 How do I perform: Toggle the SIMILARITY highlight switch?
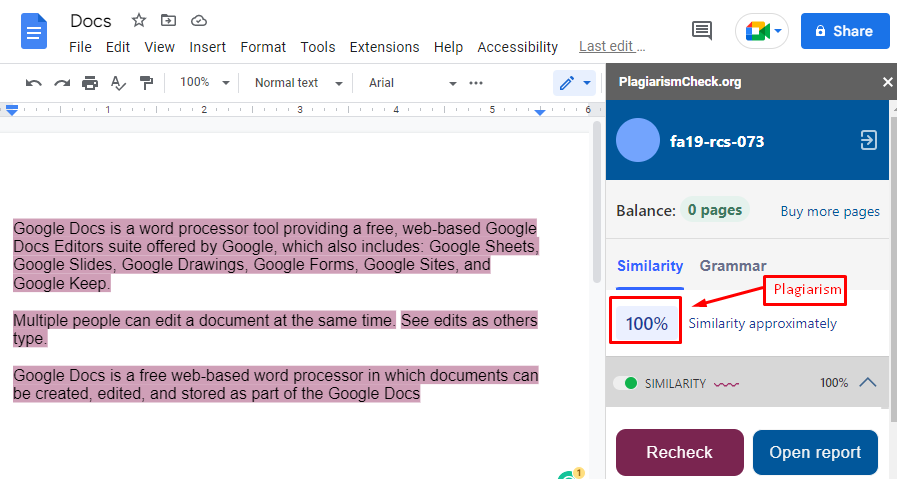(625, 383)
